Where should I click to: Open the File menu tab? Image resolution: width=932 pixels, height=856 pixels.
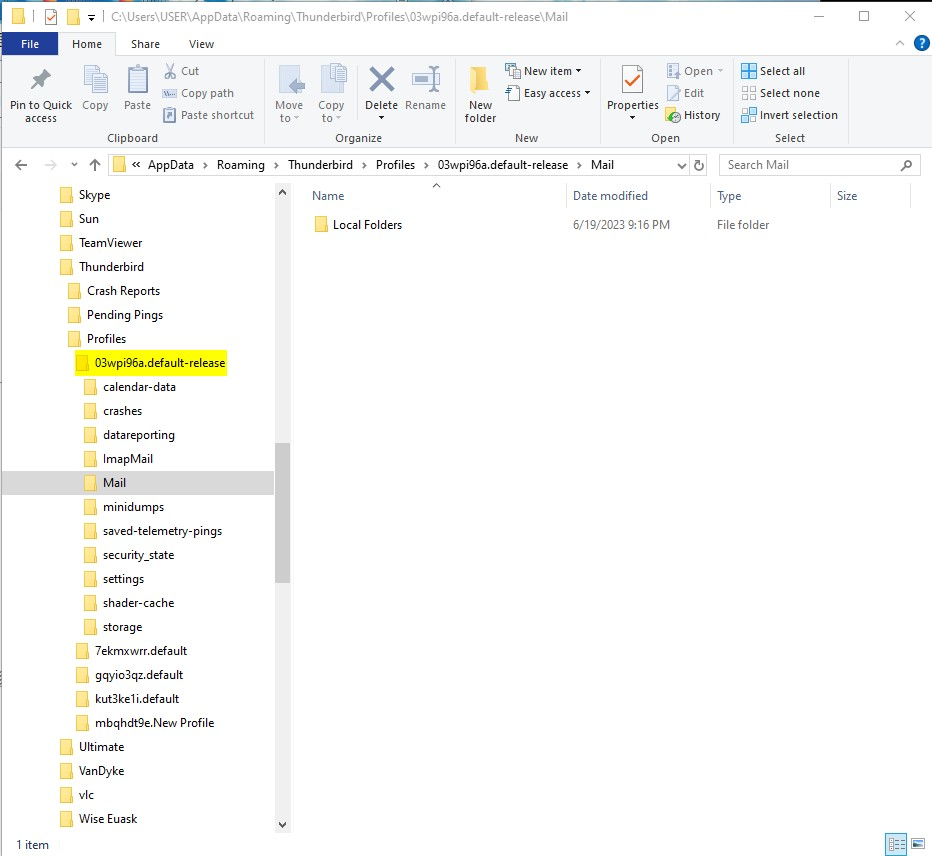tap(30, 44)
